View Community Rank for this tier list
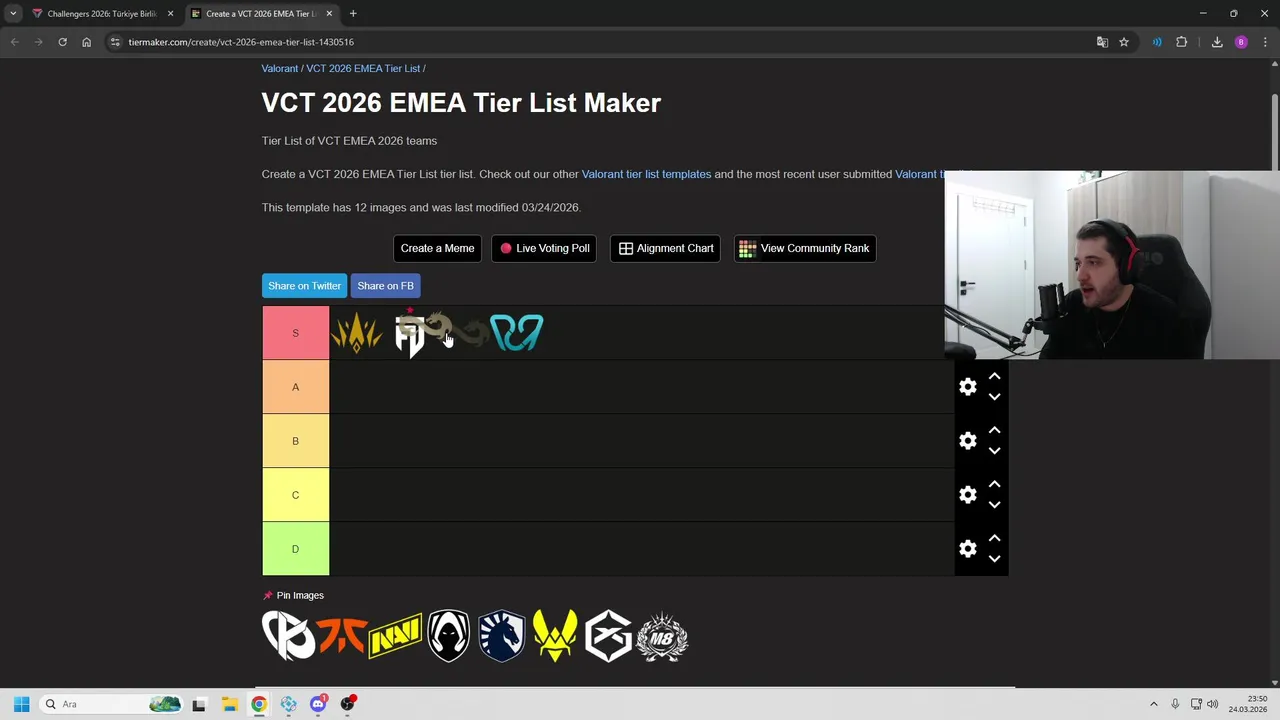The image size is (1280, 720). click(805, 248)
